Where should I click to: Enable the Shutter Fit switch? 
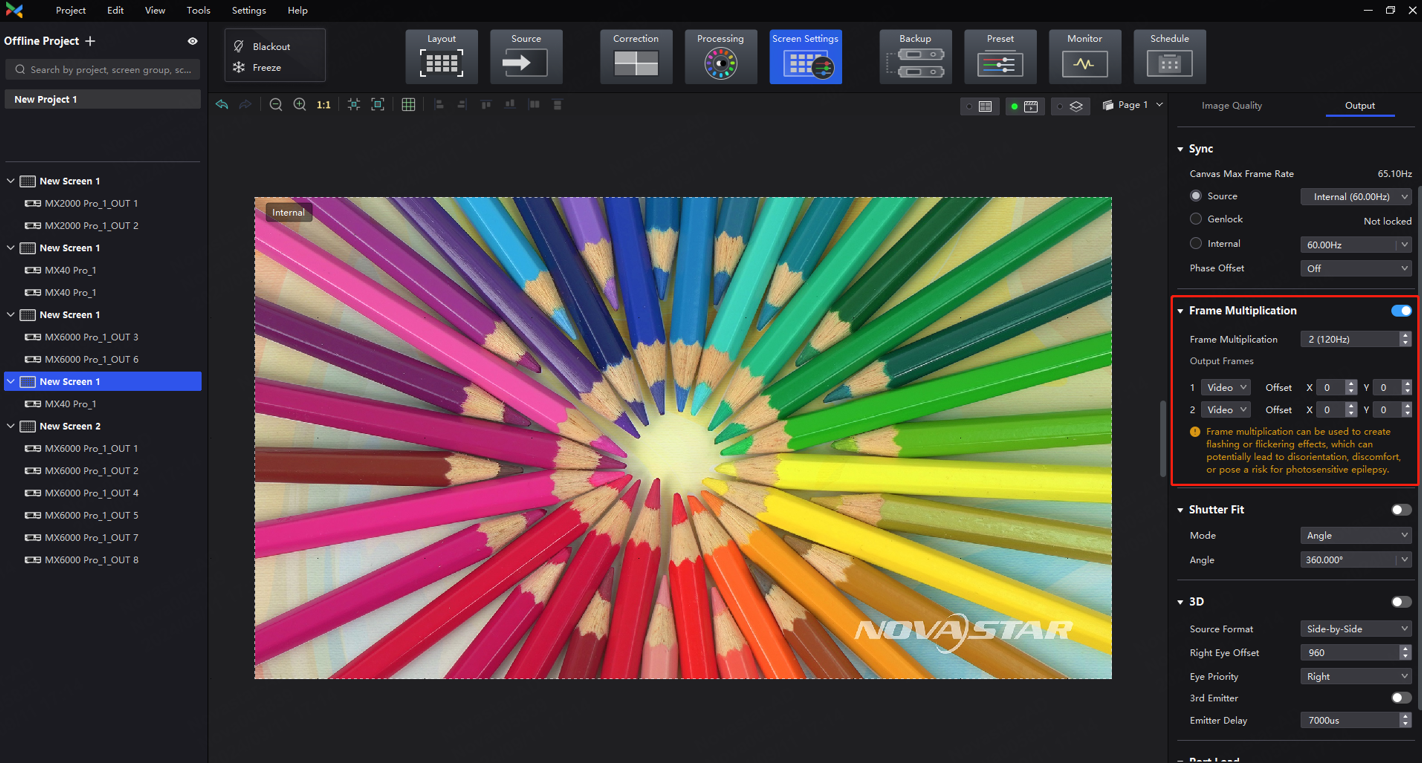1401,510
